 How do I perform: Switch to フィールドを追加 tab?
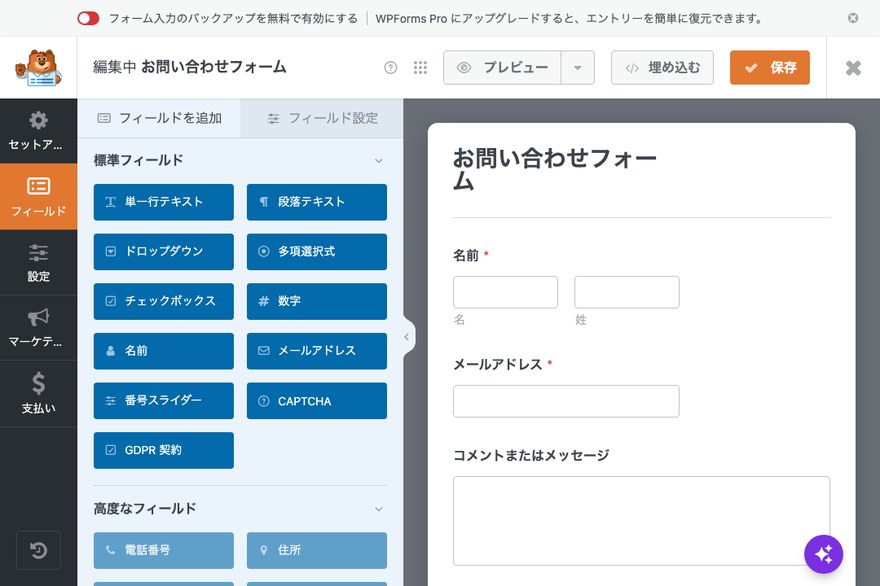click(x=159, y=118)
